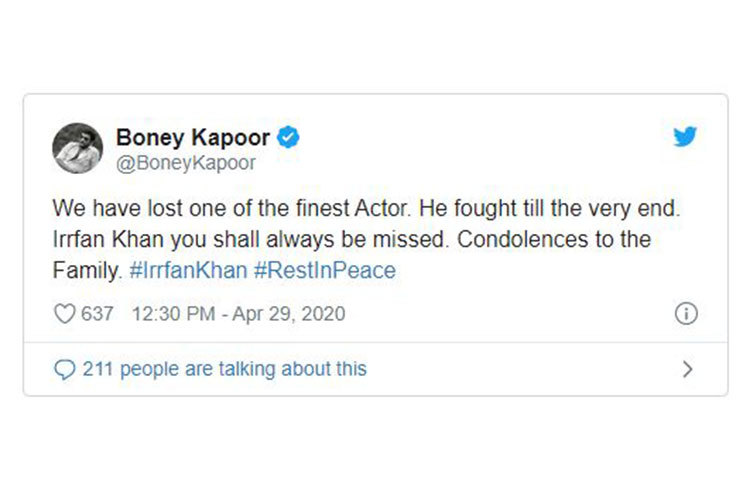This screenshot has height=480, width=750.
Task: Open the @BoneyKapoor handle link
Action: (x=186, y=162)
